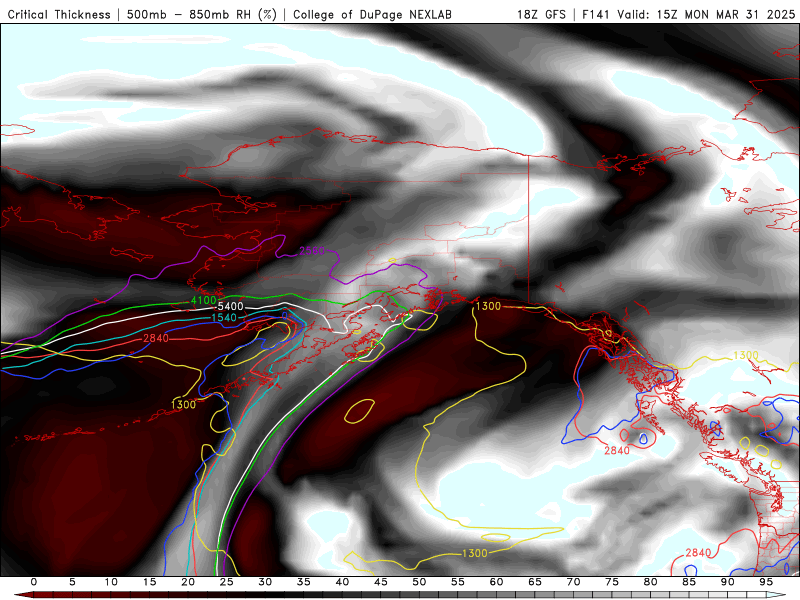Click the red "2840" label just below "1540"
800x600 pixels.
click(156, 338)
